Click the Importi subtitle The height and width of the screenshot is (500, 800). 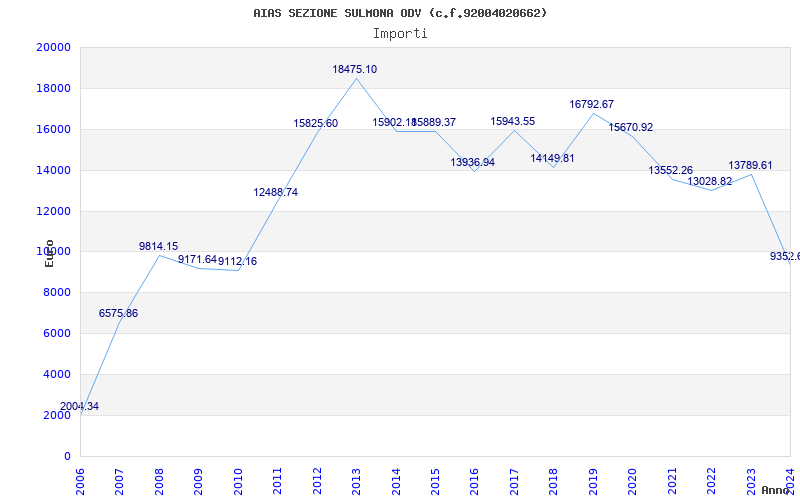tap(400, 34)
